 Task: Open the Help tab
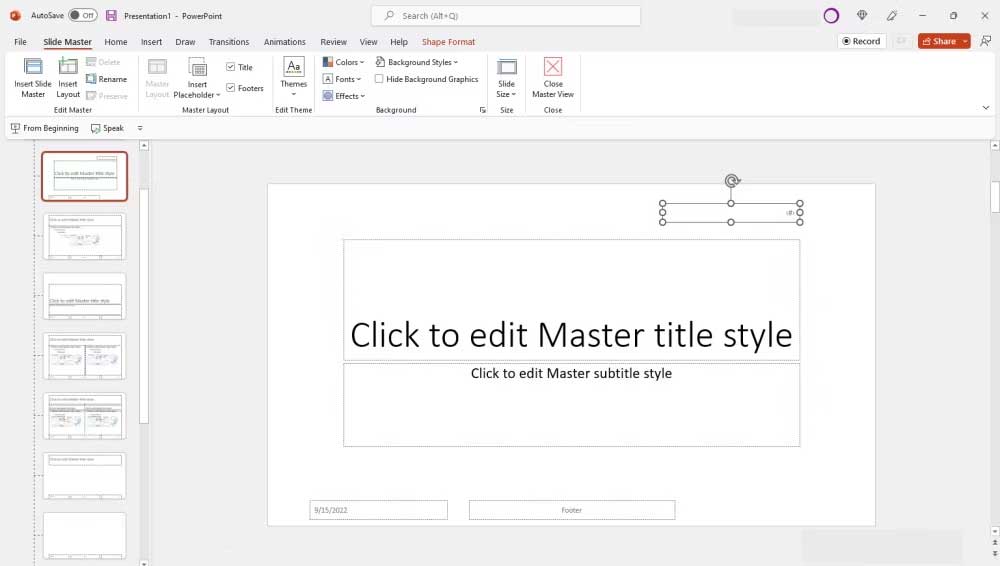point(399,41)
